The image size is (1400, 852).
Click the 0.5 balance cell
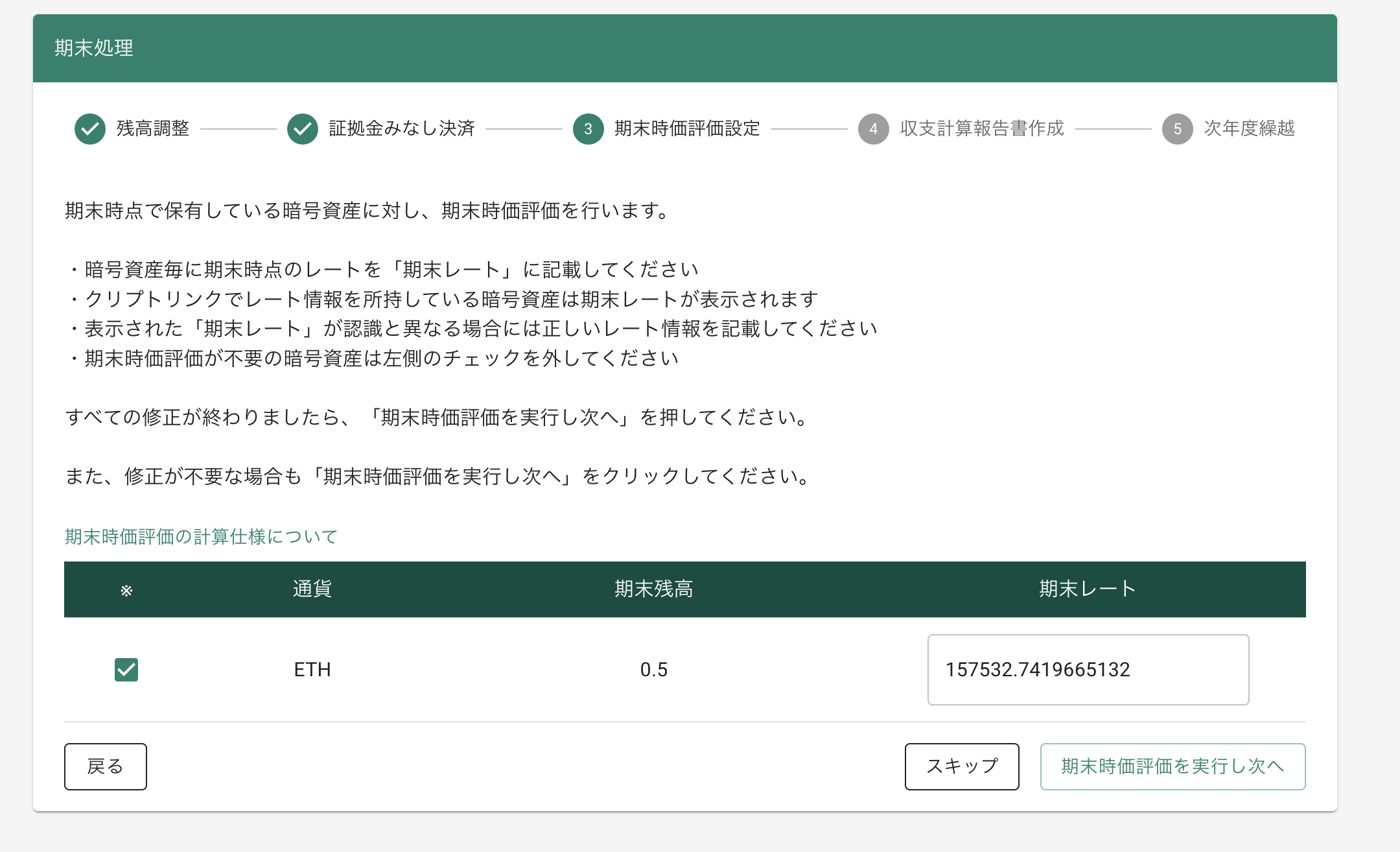654,670
